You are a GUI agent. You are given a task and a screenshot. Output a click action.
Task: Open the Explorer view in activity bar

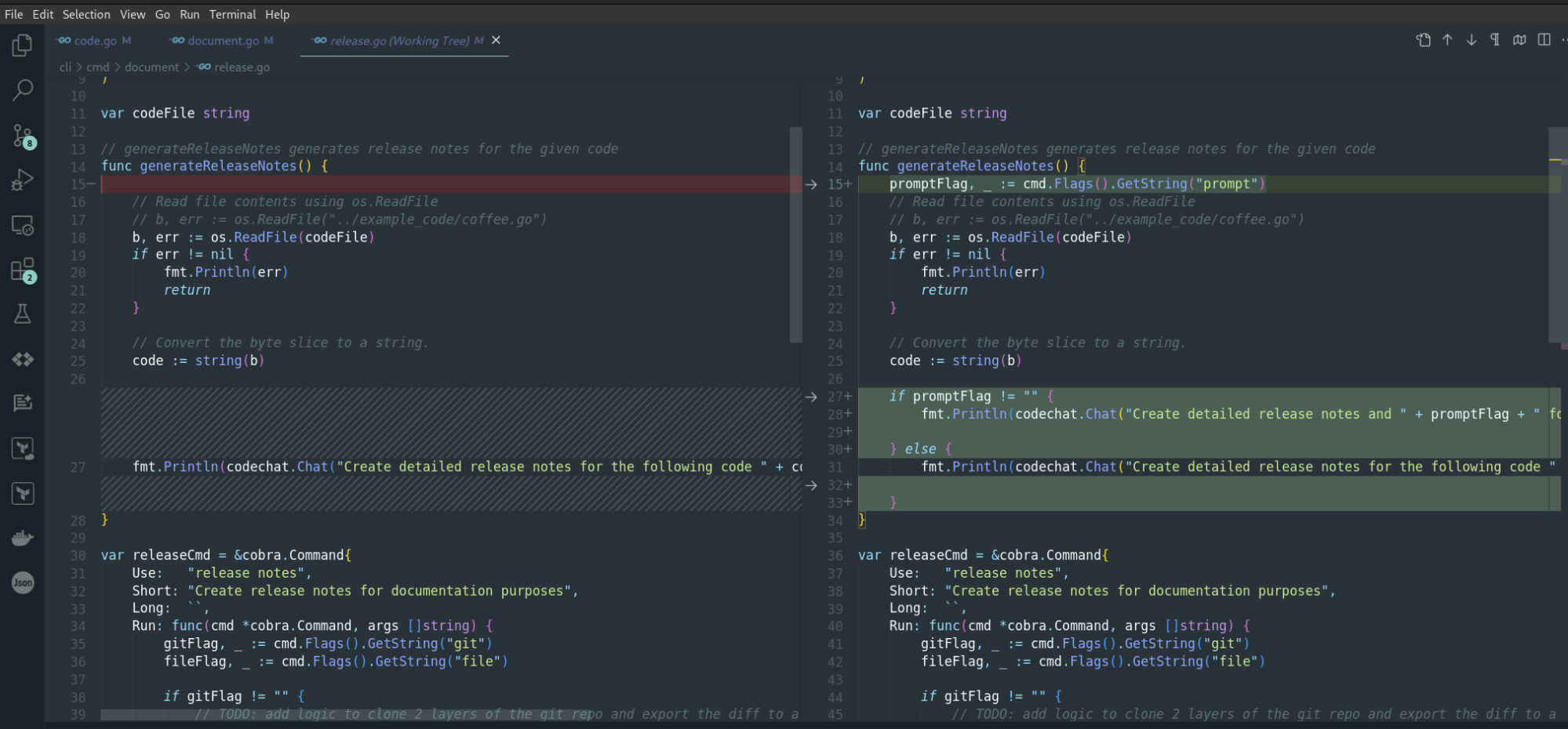[22, 45]
